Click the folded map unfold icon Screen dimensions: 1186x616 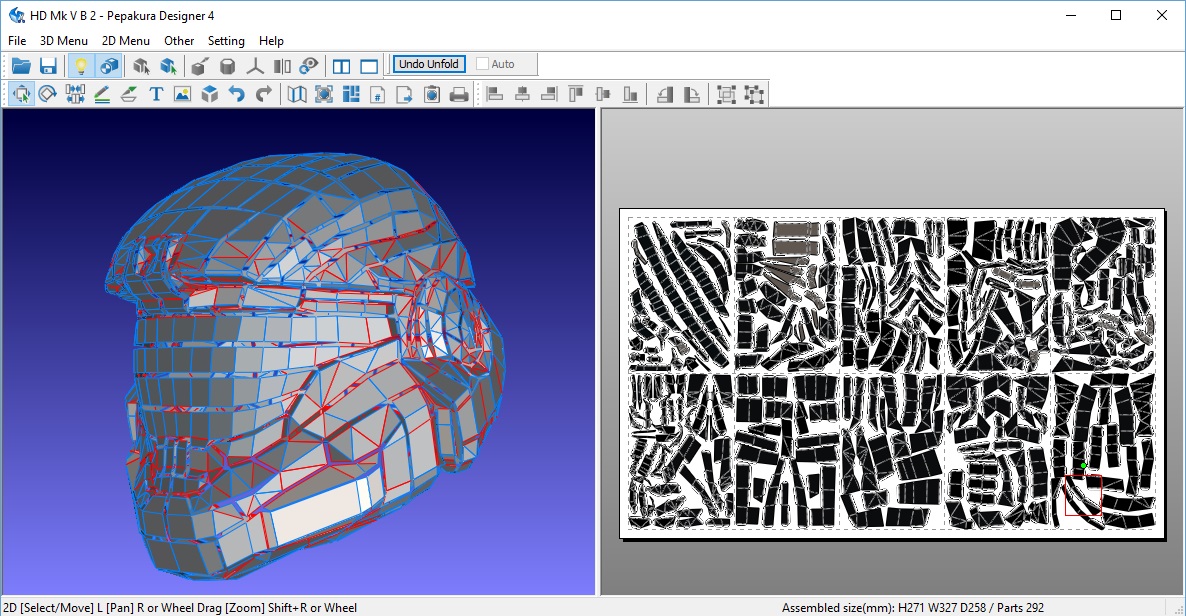(x=297, y=94)
